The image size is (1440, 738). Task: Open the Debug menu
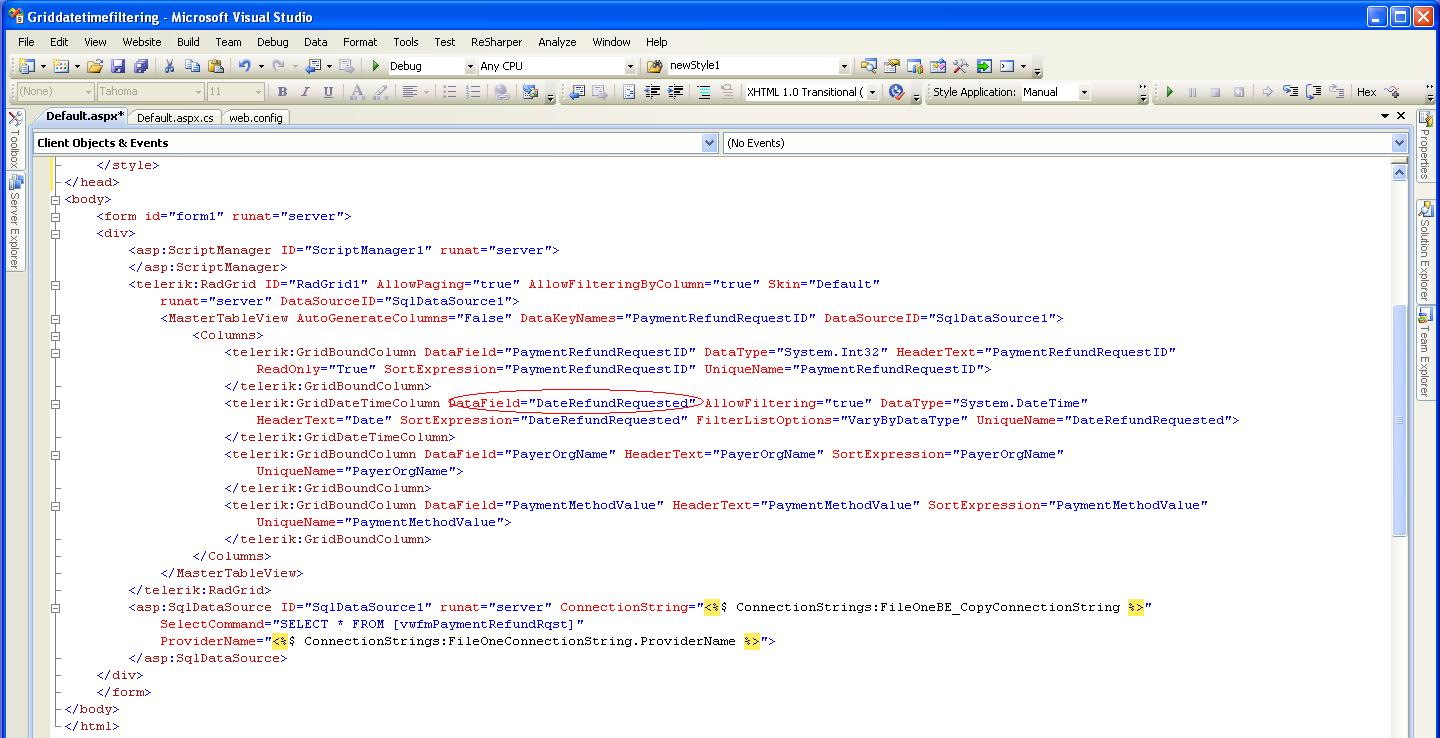point(273,42)
